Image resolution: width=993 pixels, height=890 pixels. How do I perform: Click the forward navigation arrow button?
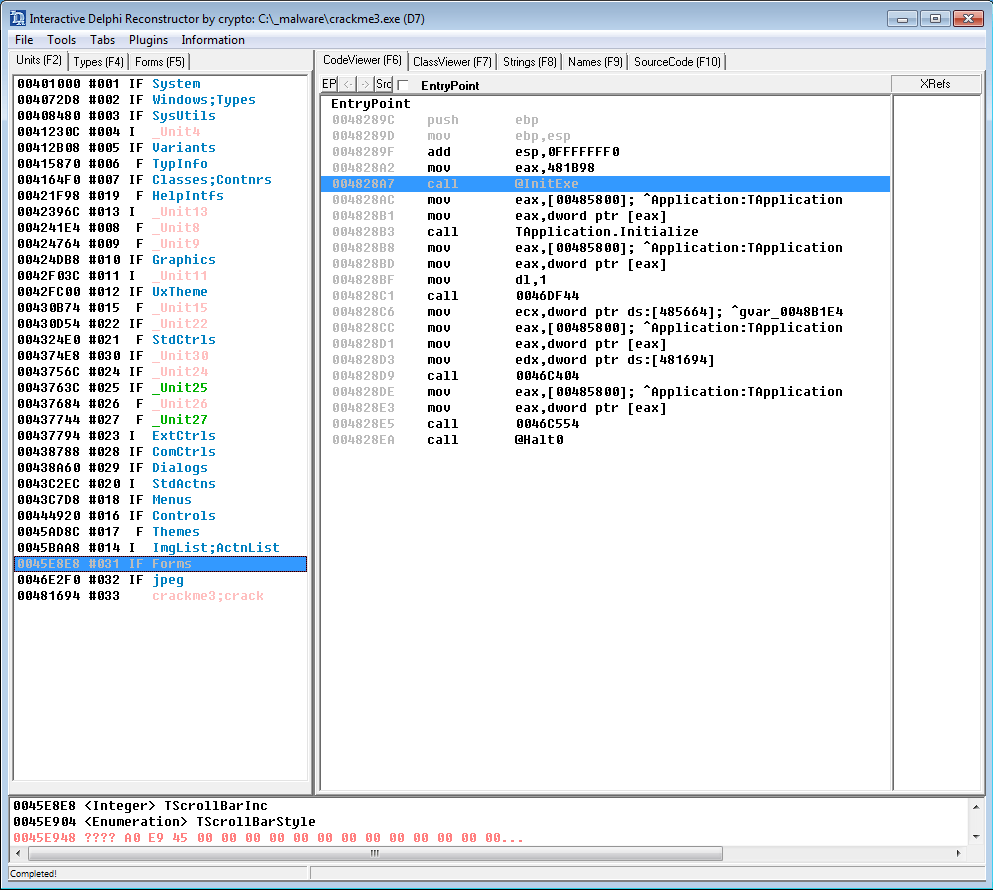[x=365, y=85]
